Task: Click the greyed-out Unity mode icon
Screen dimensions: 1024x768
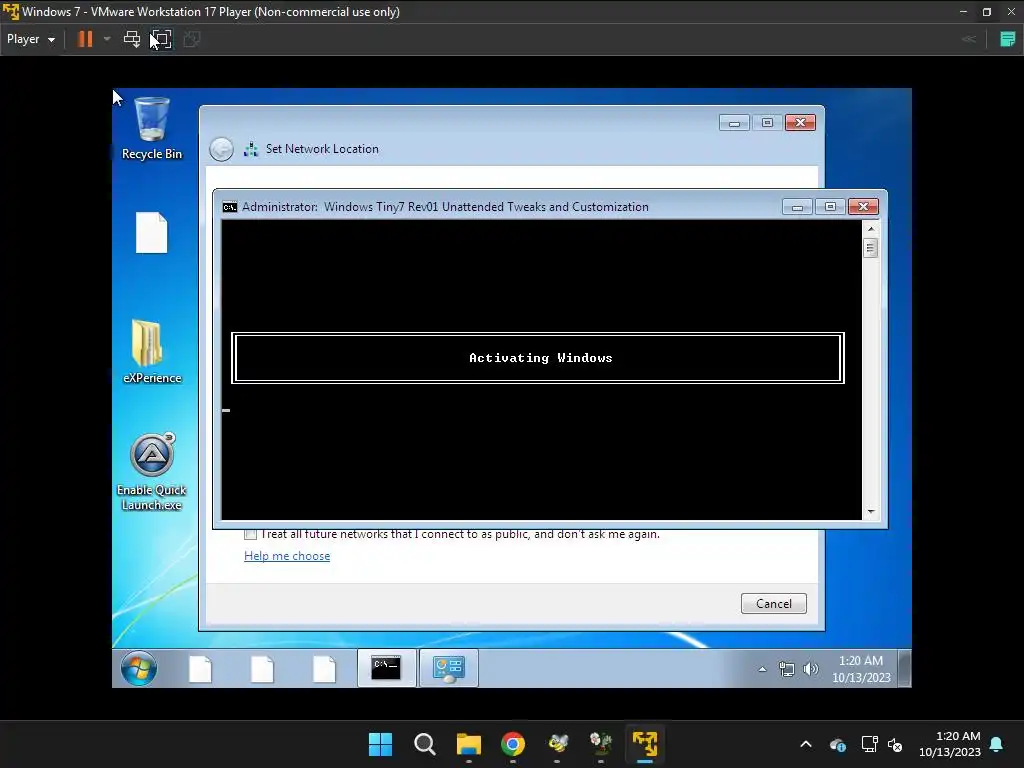Action: tap(191, 39)
